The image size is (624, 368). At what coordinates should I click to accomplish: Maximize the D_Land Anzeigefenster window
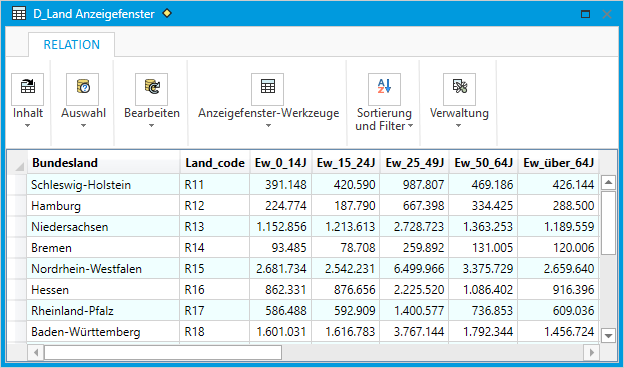(585, 14)
